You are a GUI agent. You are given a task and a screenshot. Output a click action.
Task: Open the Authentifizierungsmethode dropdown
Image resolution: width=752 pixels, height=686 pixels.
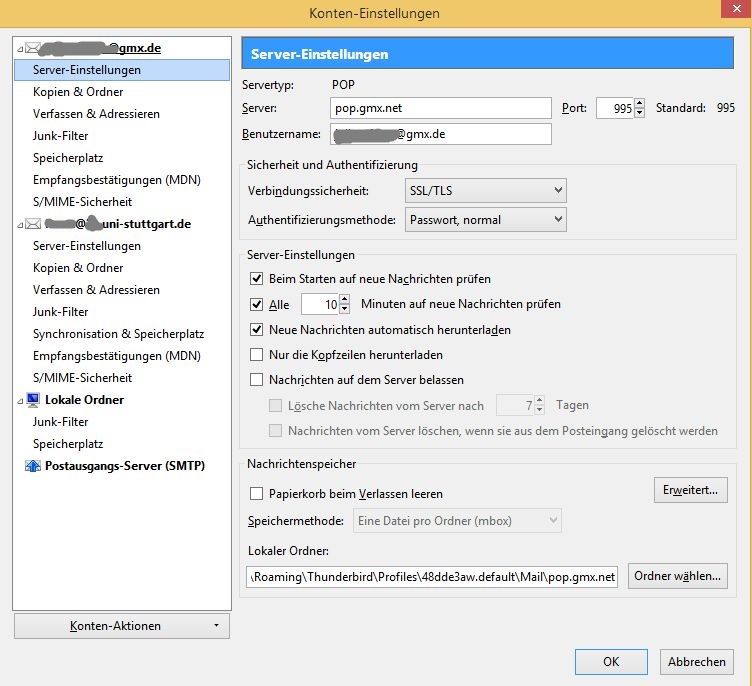click(x=485, y=220)
